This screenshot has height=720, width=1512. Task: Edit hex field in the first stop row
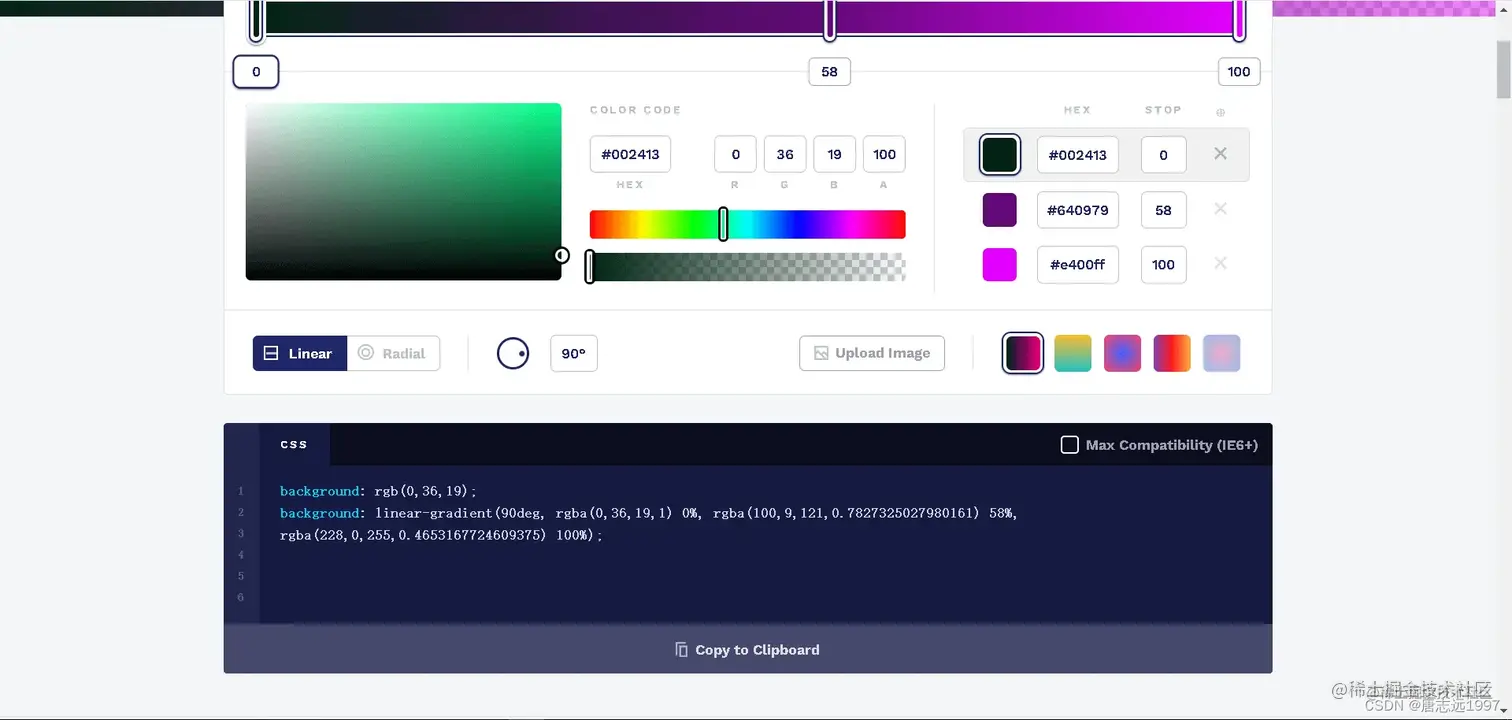point(1077,155)
